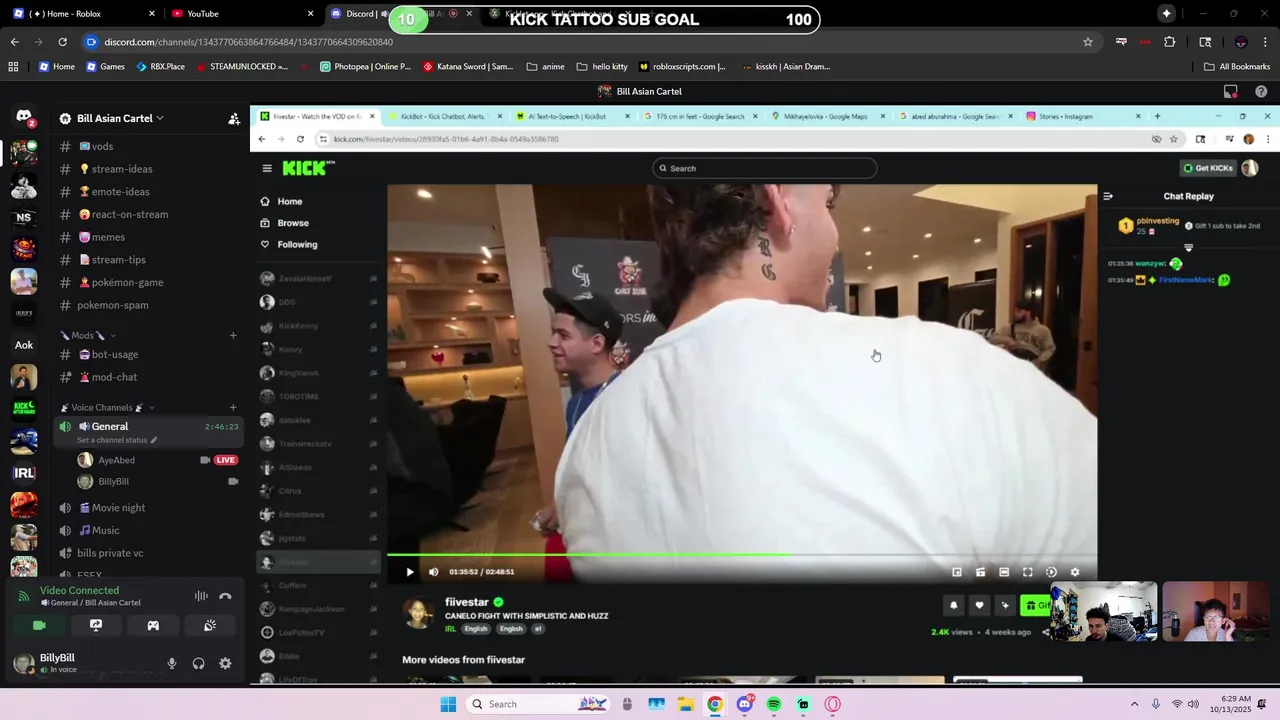
Task: Mute the Kick video volume
Action: click(x=433, y=572)
